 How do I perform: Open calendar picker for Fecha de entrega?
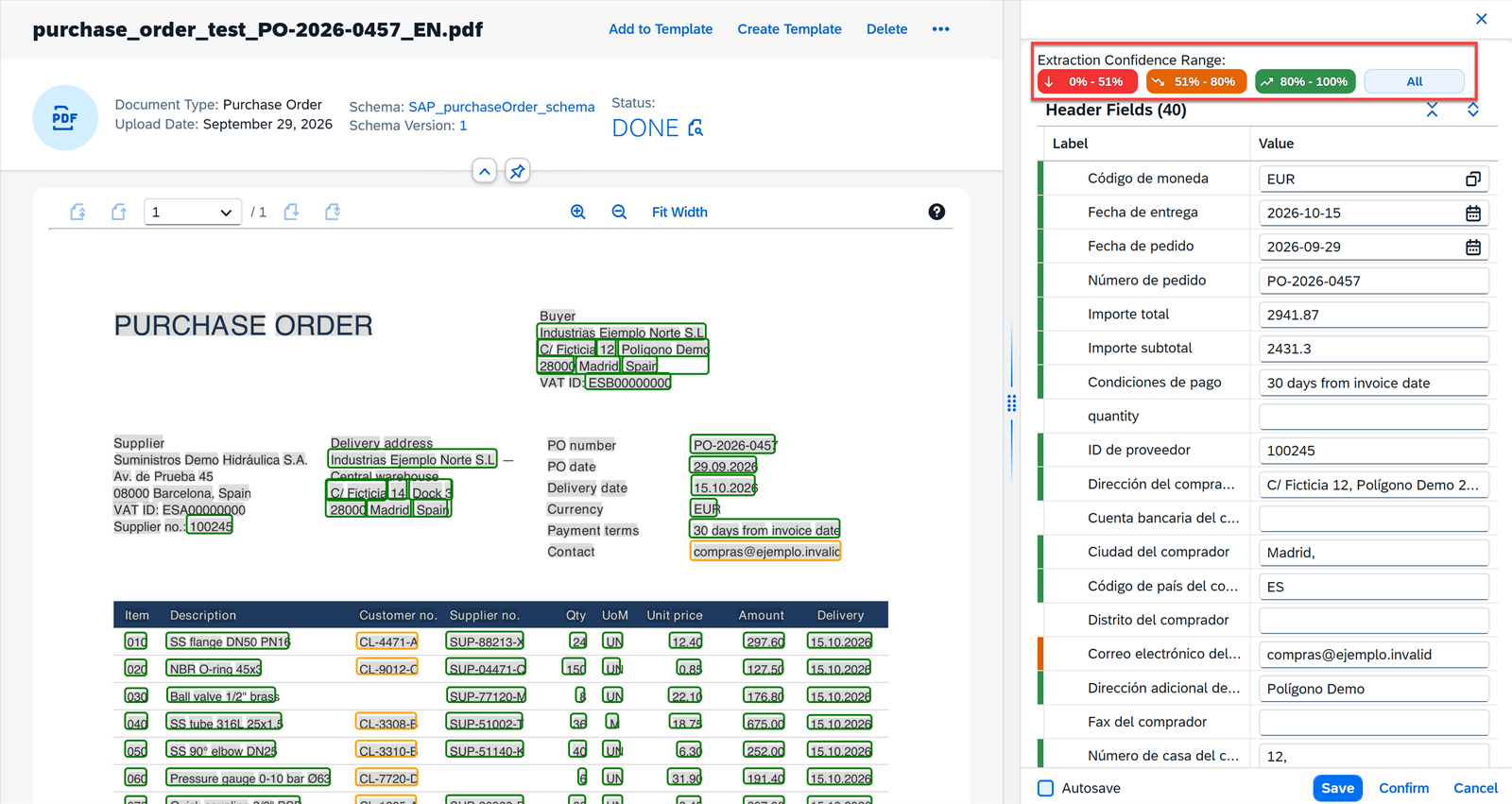[1472, 213]
